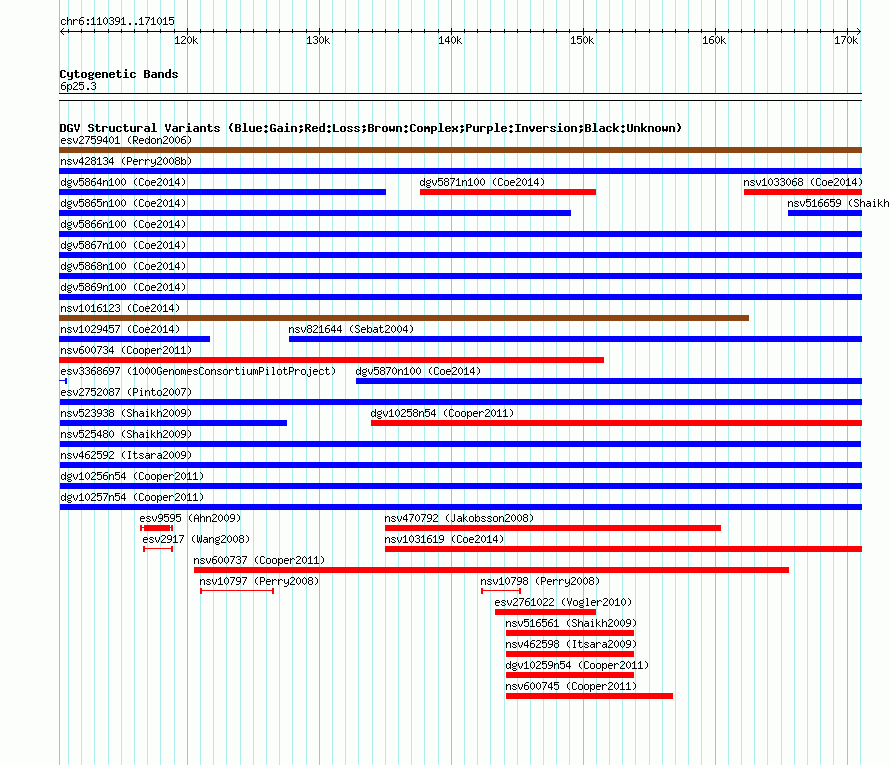Click nsv470792 (Jakobsson2008) variant
890x765 pixels.
point(553,528)
